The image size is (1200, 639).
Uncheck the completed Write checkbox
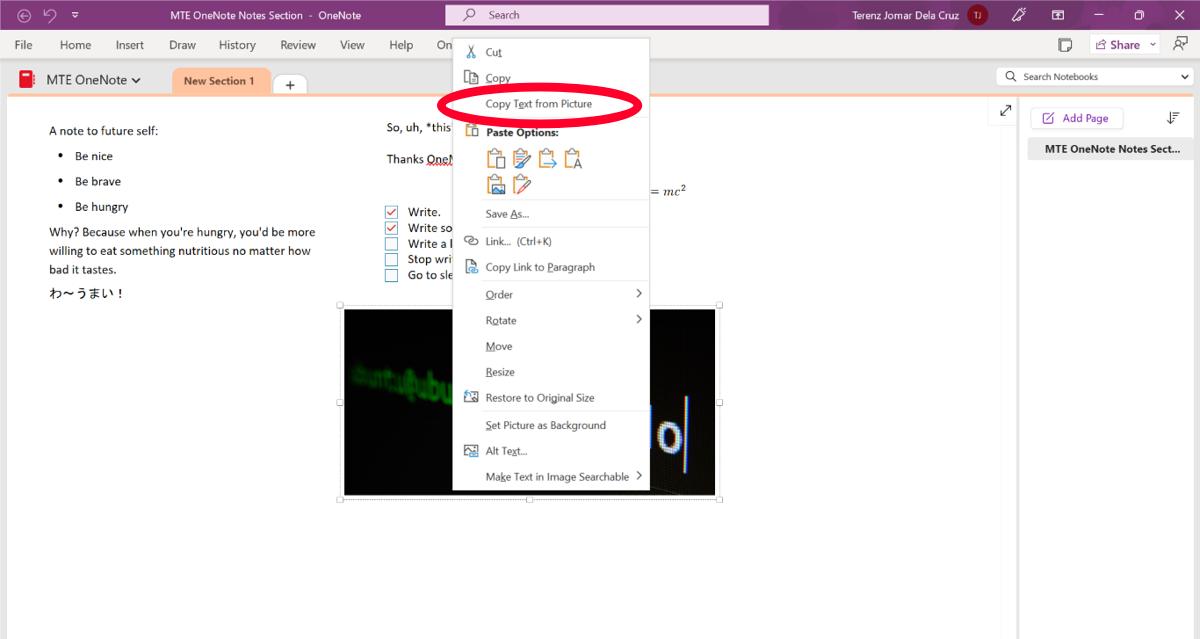point(391,211)
